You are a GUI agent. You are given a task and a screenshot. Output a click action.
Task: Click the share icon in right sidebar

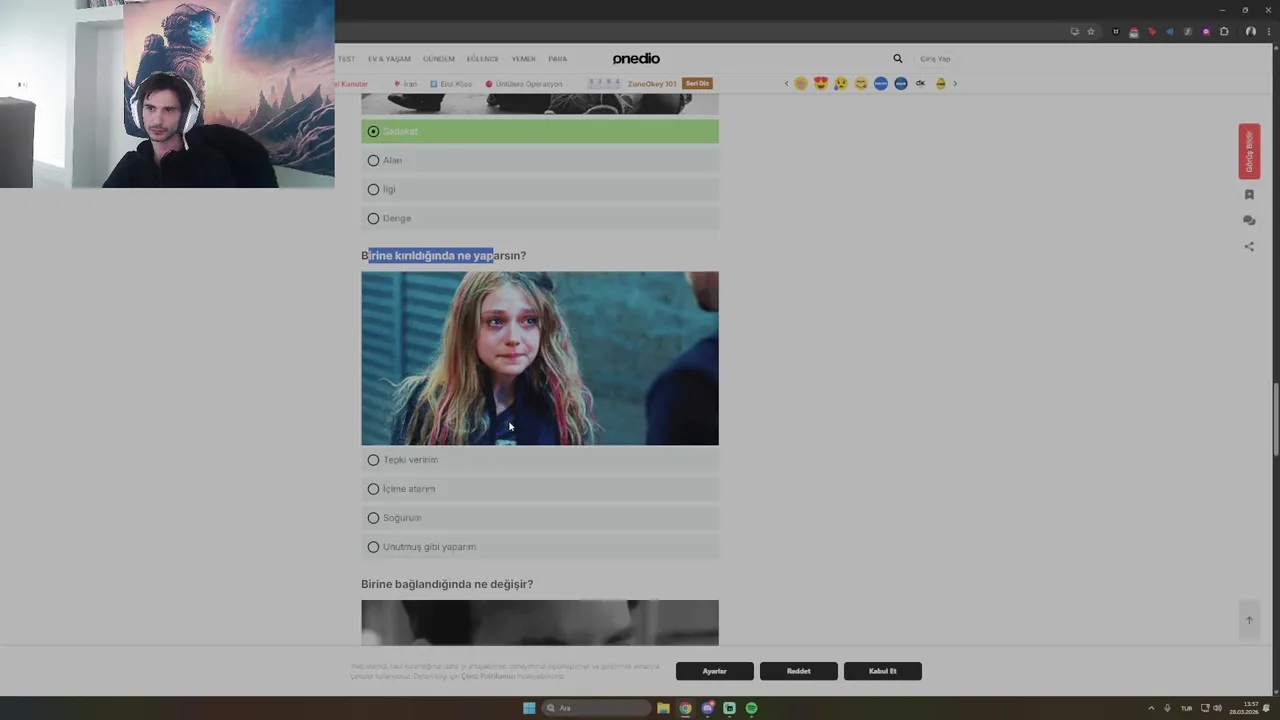1249,246
